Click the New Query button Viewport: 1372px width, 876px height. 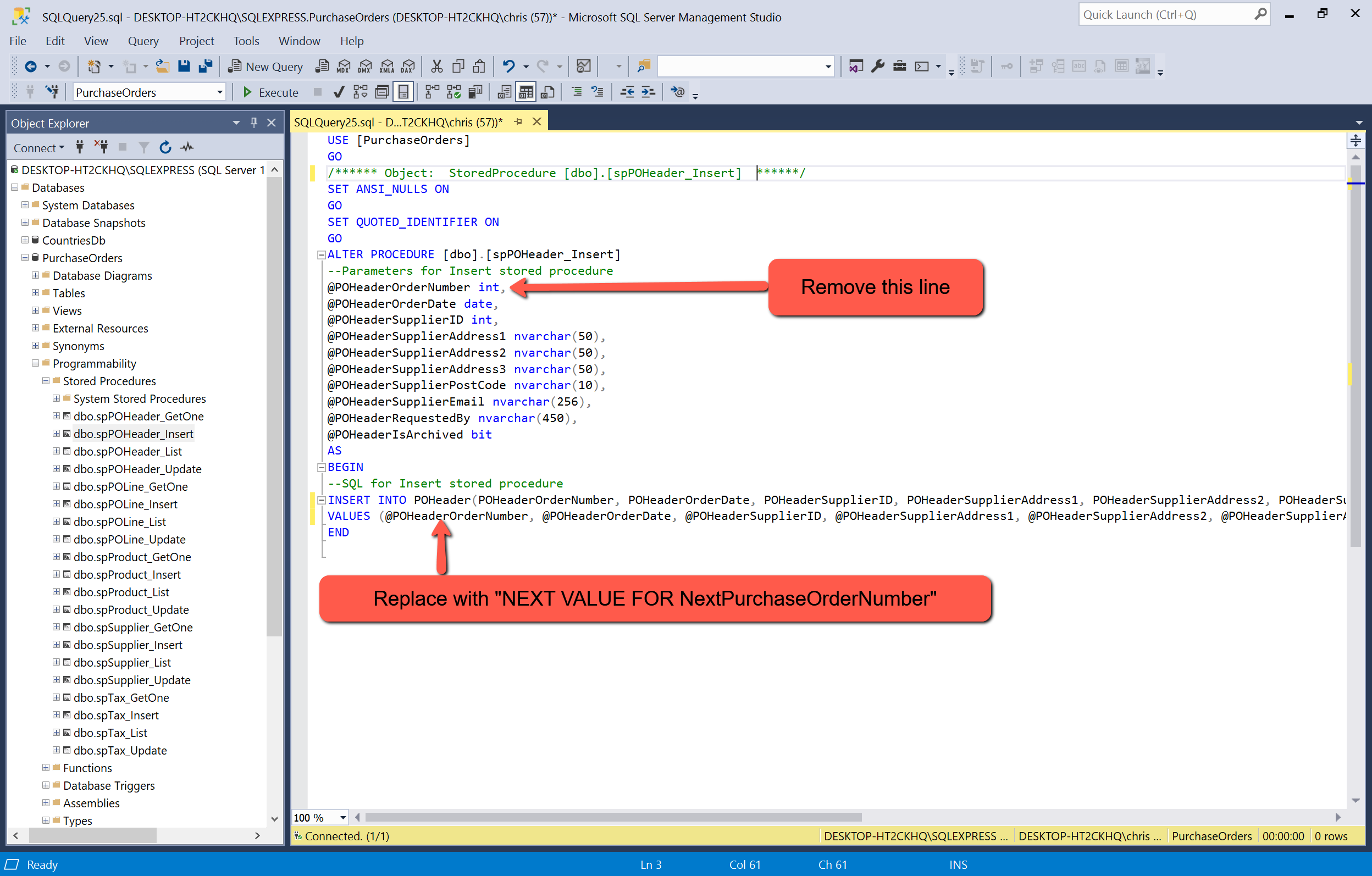click(x=265, y=66)
